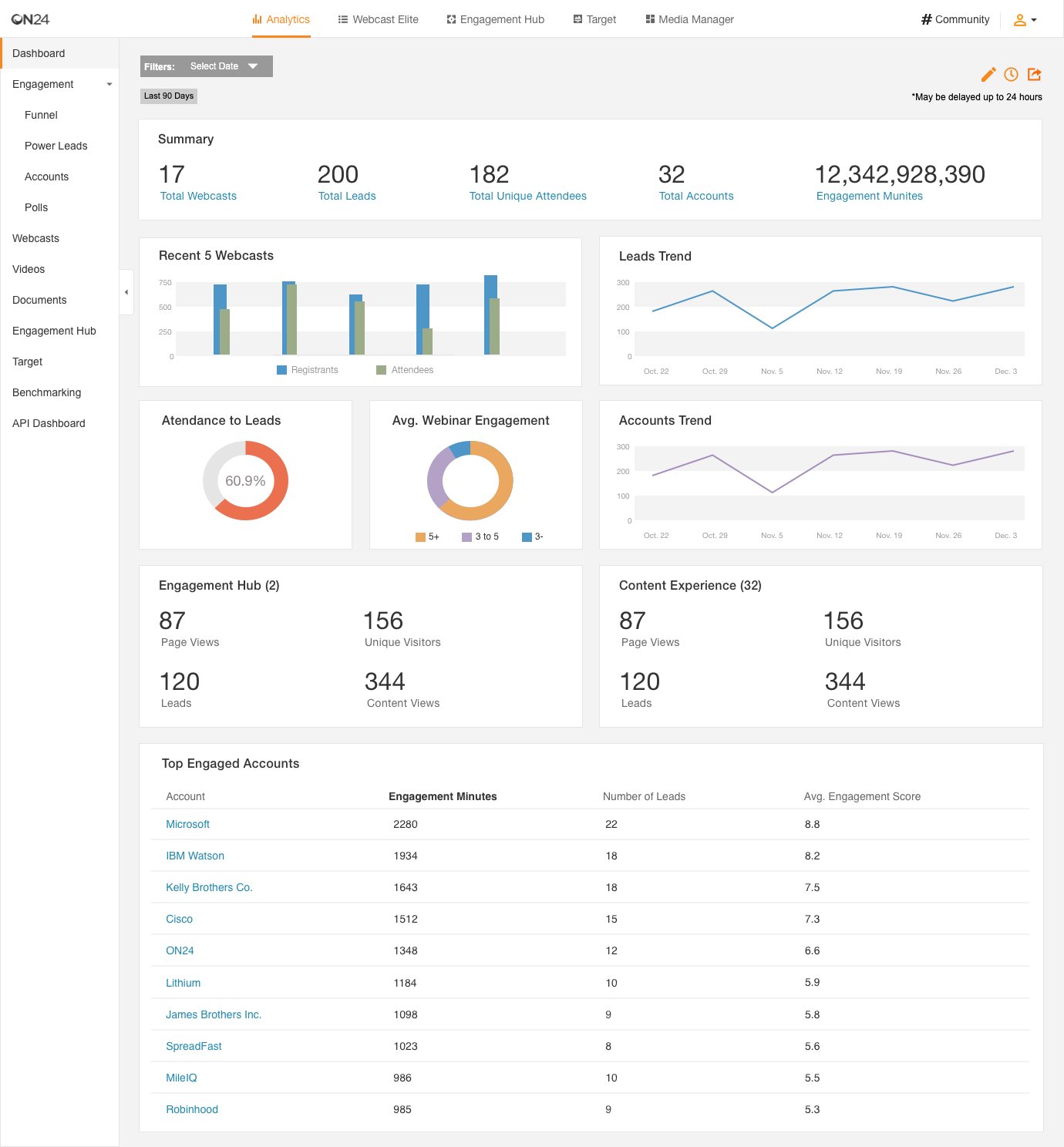Viewport: 1064px width, 1147px height.
Task: Open the Microsoft account link
Action: click(187, 824)
